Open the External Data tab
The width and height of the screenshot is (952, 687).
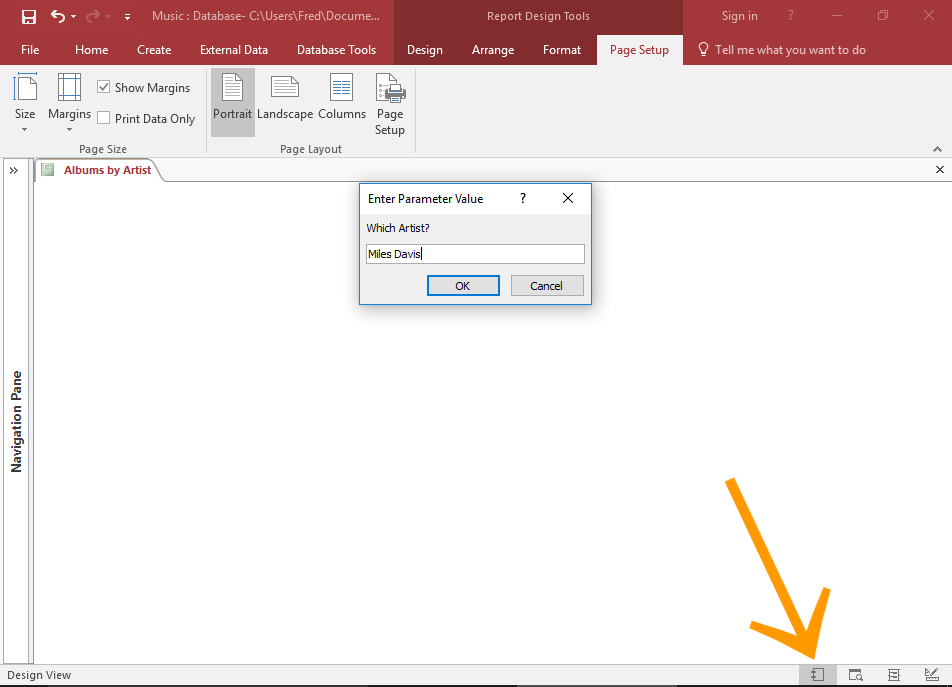(234, 50)
